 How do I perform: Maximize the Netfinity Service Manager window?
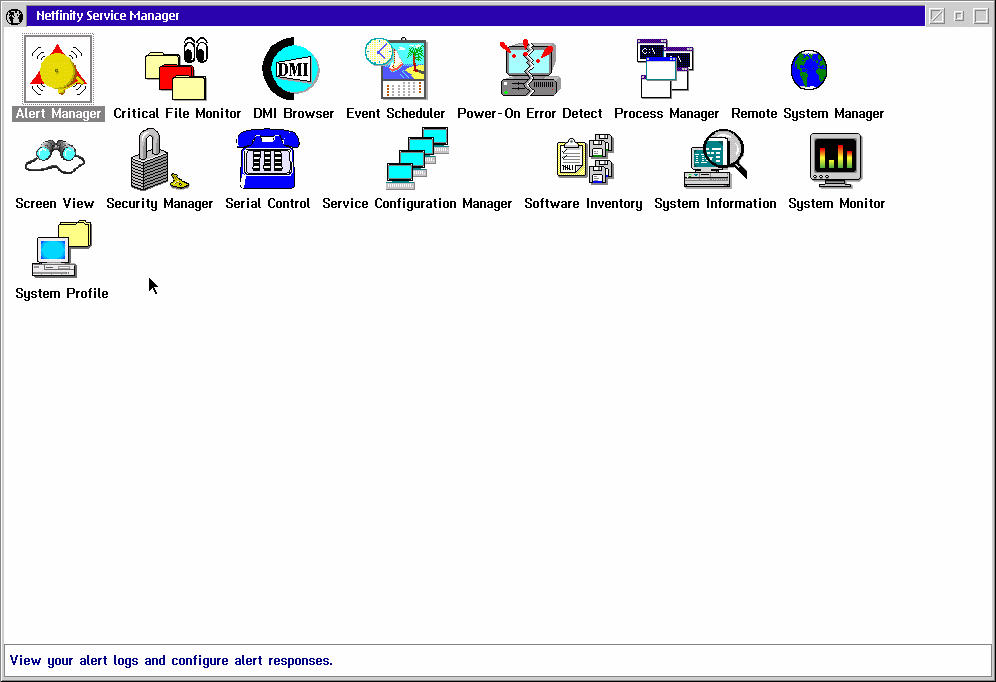coord(981,16)
